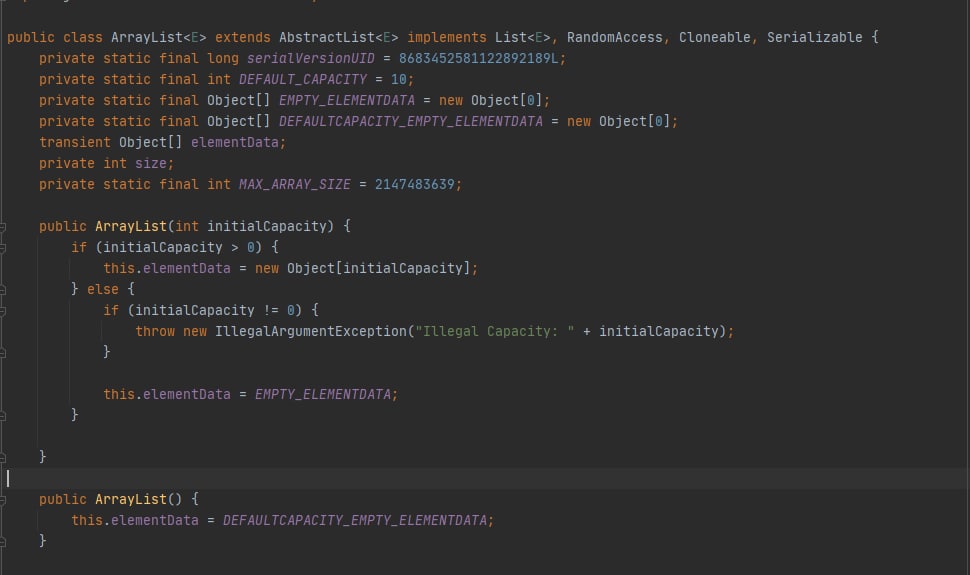Click the value 8683452581122892189L
This screenshot has width=970, height=575.
pyautogui.click(x=478, y=58)
